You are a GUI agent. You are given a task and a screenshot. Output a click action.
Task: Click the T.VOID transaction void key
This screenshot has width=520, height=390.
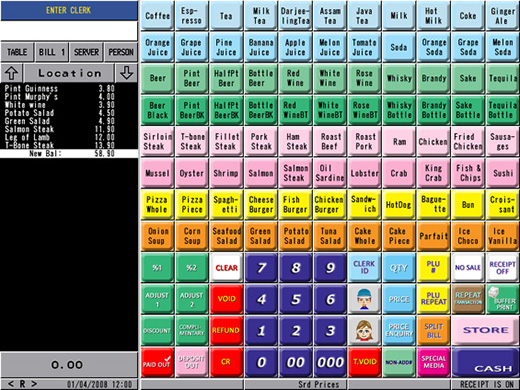(364, 362)
